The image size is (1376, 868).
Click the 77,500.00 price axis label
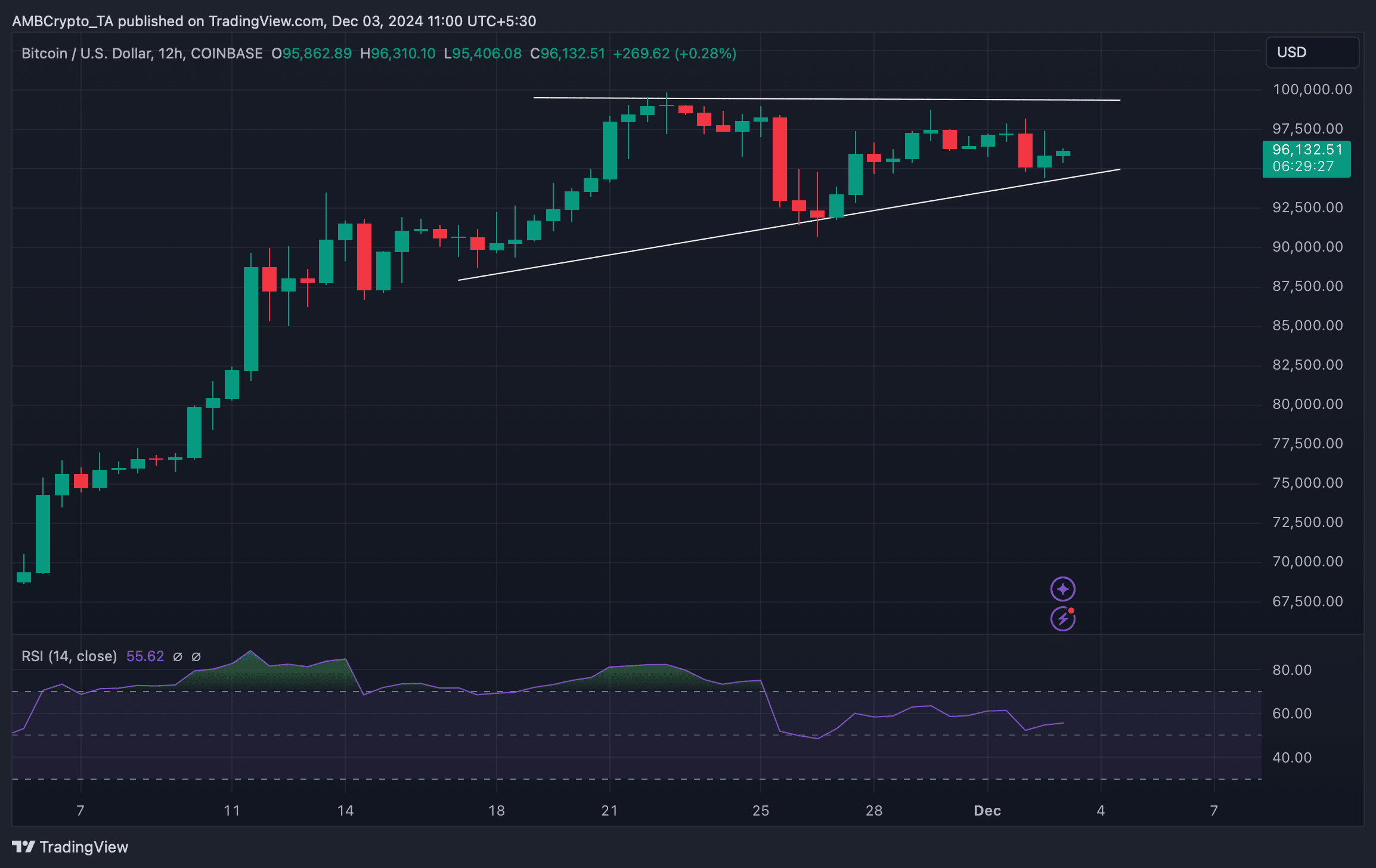pos(1307,444)
